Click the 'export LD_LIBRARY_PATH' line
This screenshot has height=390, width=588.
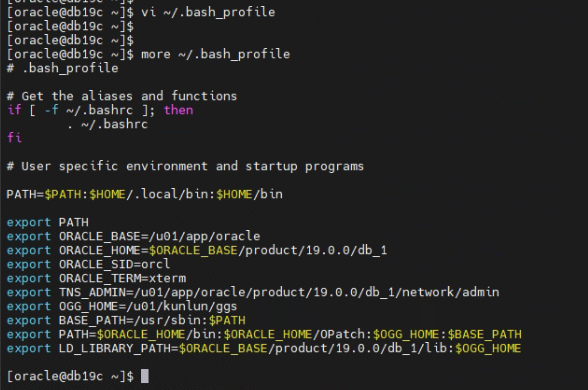coord(264,348)
